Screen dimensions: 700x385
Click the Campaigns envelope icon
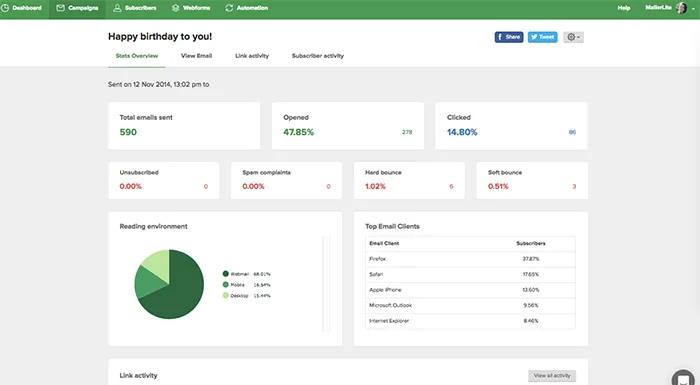[60, 8]
